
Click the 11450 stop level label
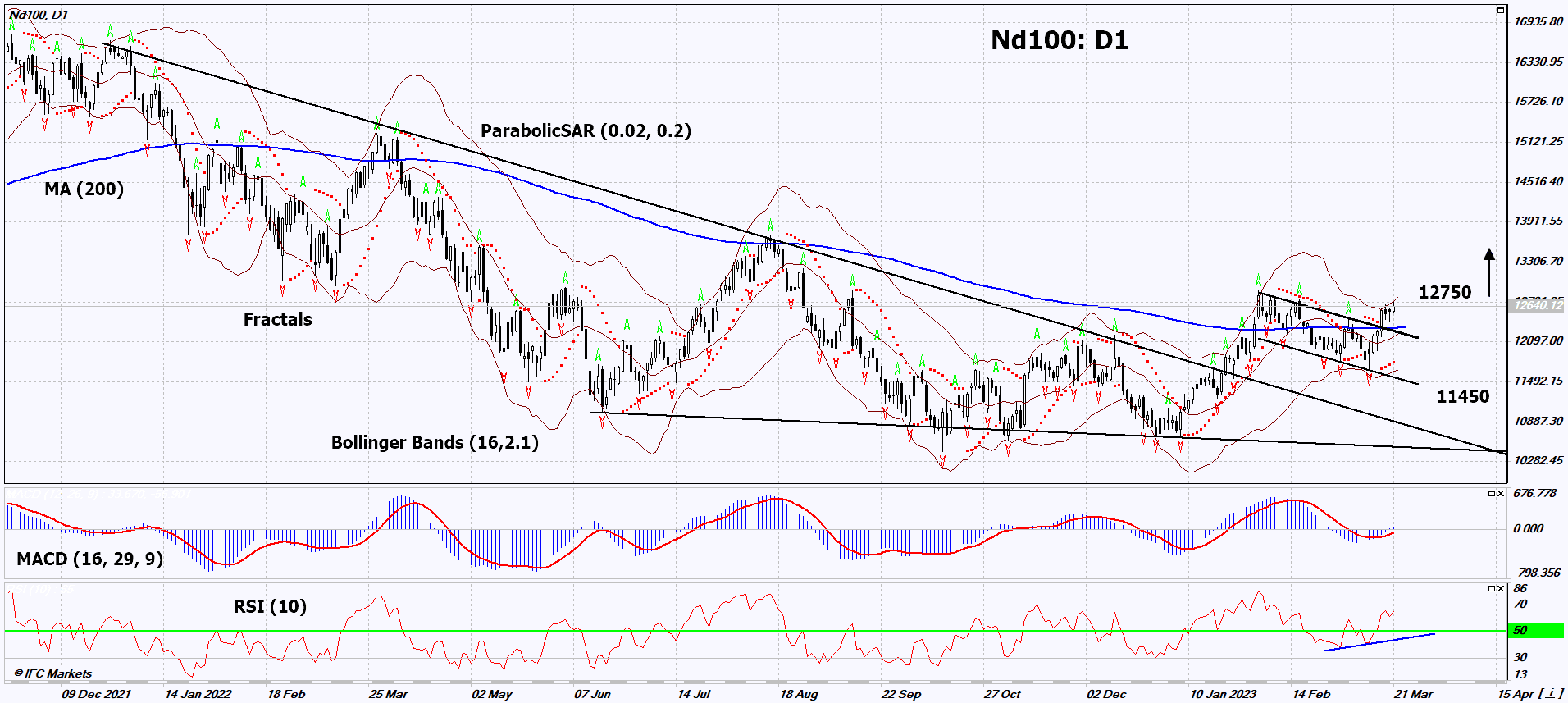pyautogui.click(x=1463, y=397)
